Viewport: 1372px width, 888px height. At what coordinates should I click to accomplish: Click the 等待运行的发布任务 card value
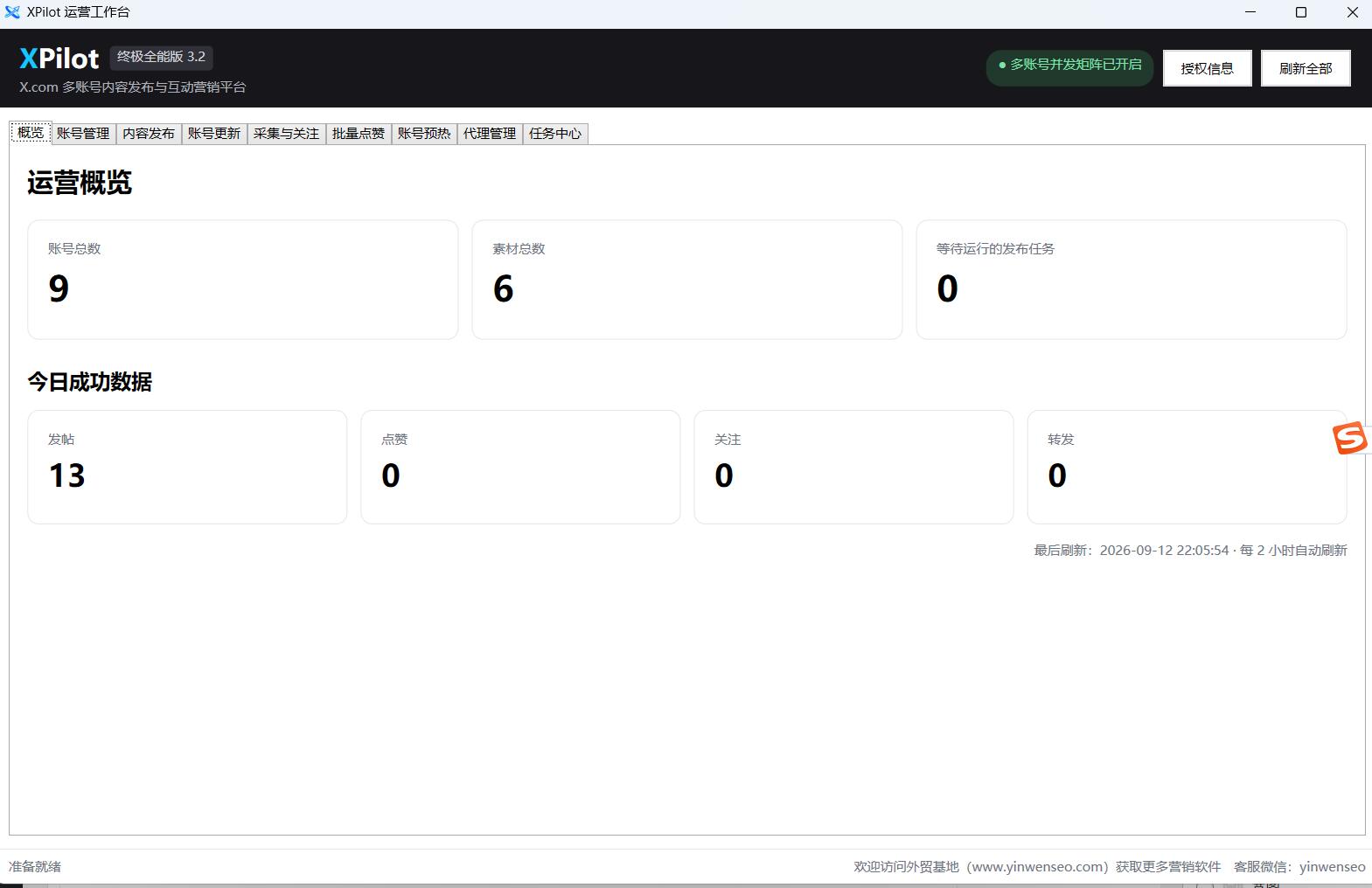[947, 288]
